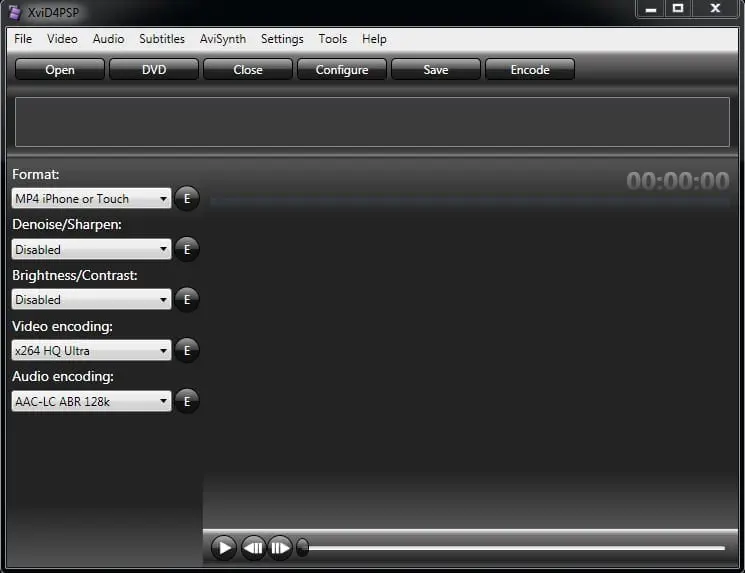
Task: Click the 00:00:00 timecode display
Action: 678,181
